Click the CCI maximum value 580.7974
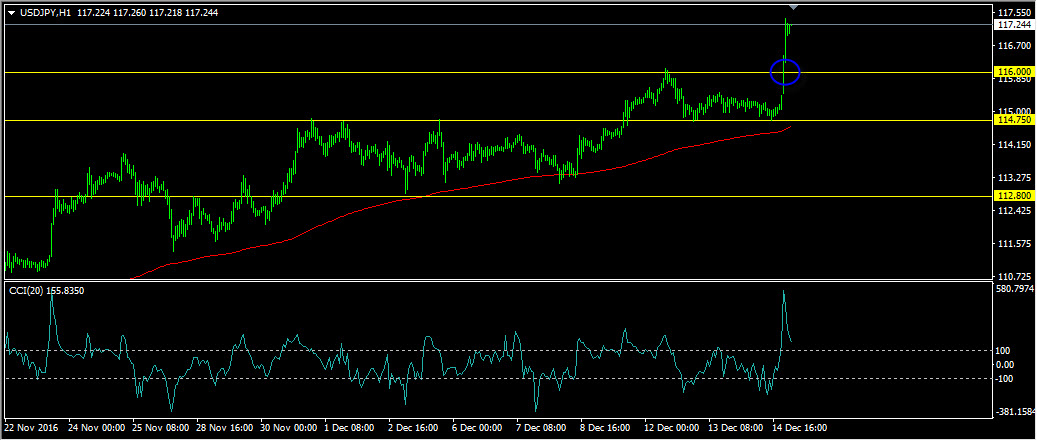The height and width of the screenshot is (441, 1037). click(x=1015, y=289)
